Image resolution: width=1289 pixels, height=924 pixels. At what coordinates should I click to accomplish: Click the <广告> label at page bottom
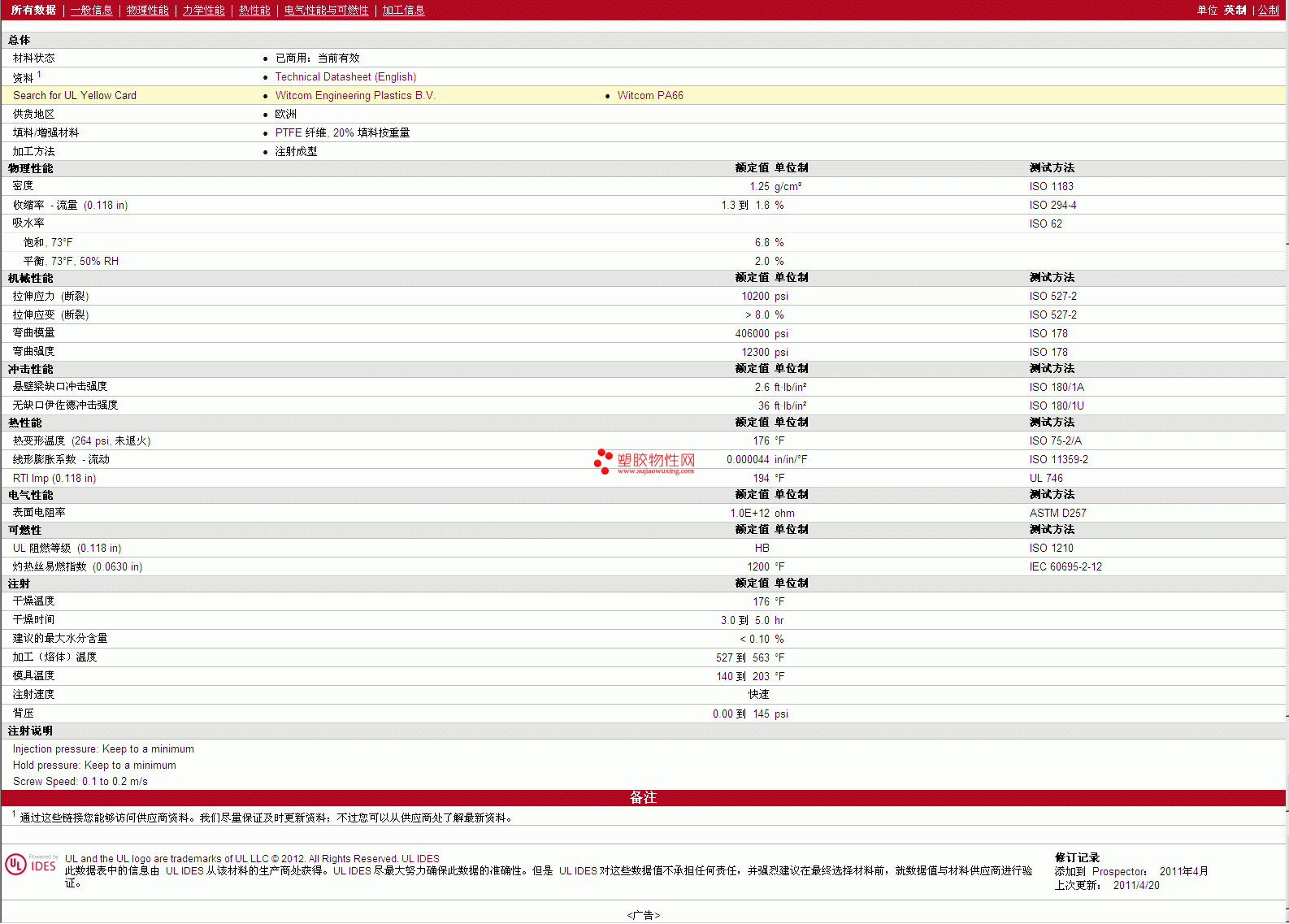coord(643,915)
